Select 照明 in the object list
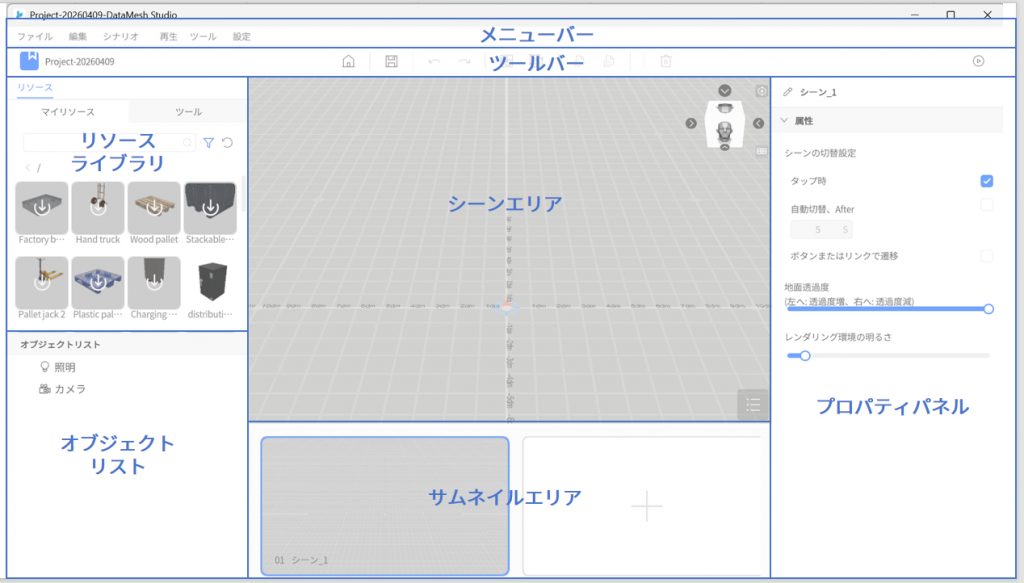Screen dimensions: 1024x583 click(x=63, y=367)
